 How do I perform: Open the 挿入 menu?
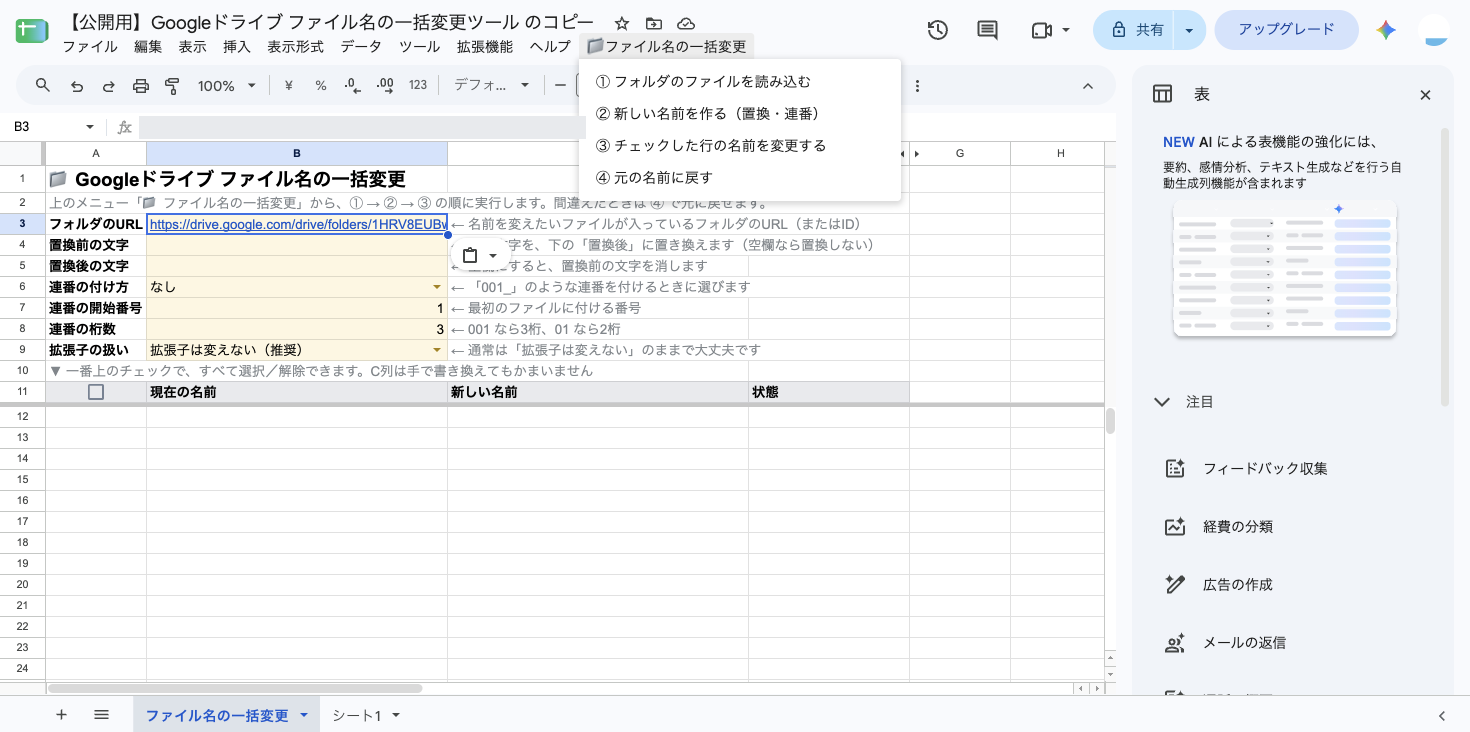[237, 46]
